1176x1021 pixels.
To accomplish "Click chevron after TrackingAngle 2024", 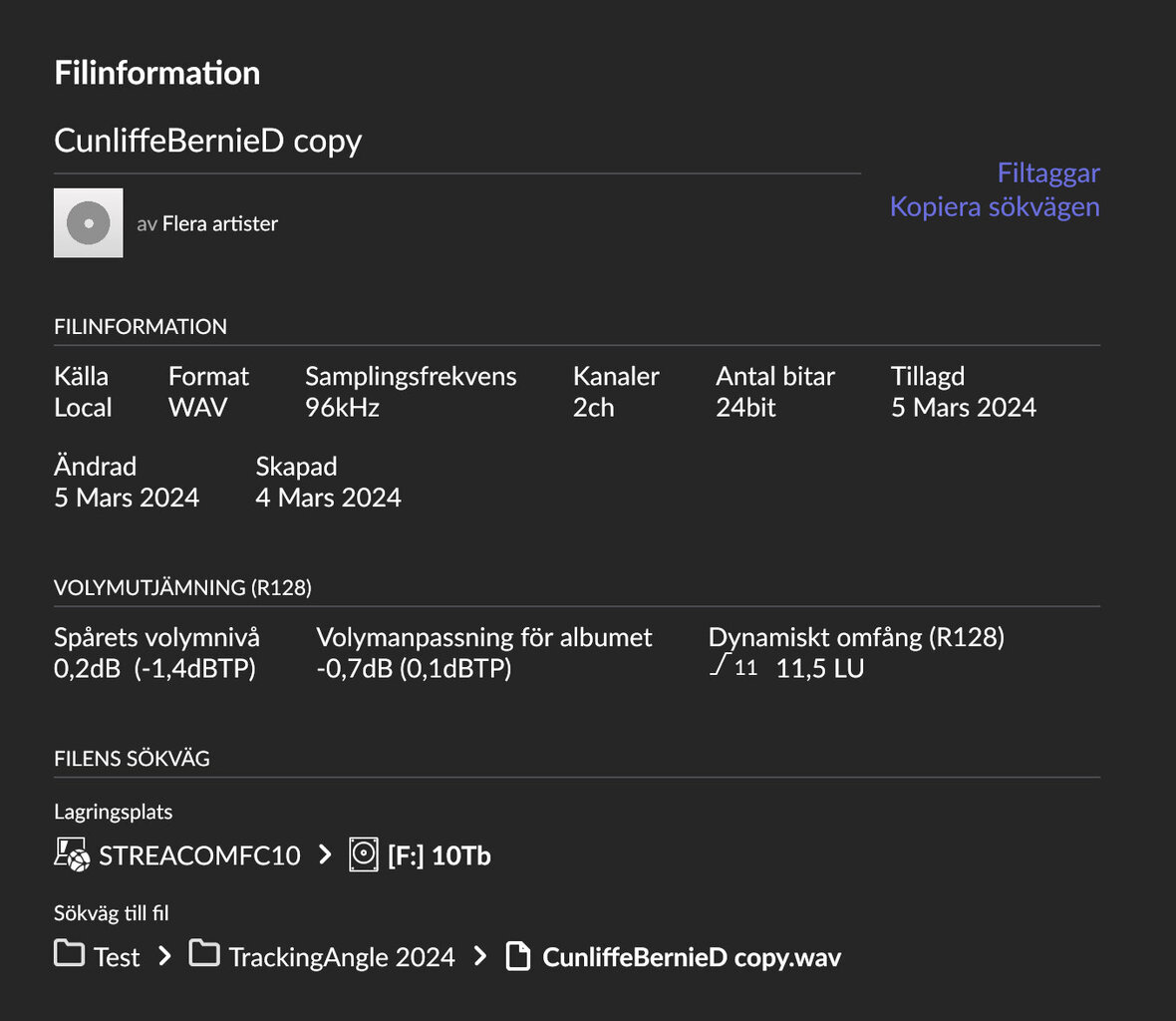I will tap(480, 956).
